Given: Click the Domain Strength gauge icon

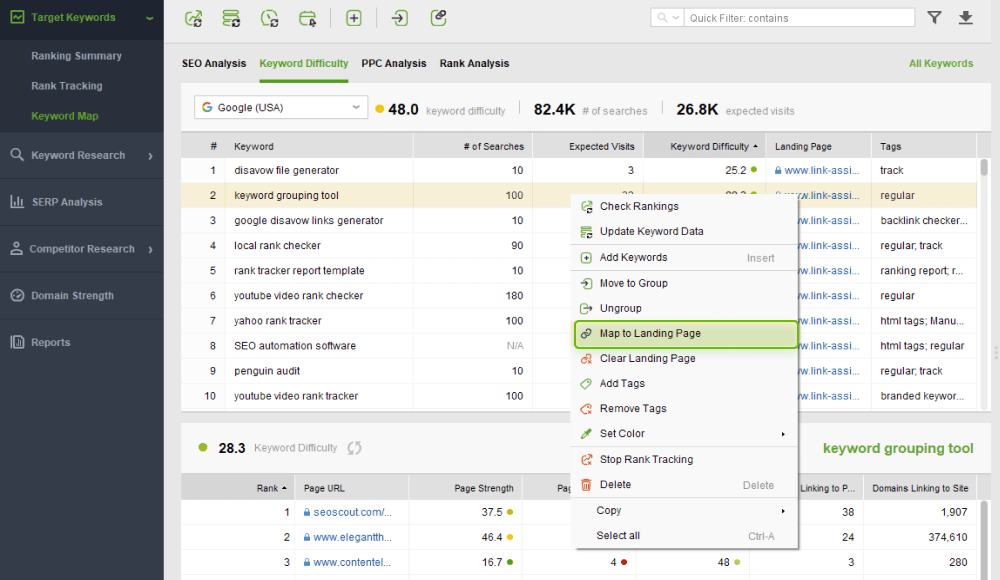Looking at the screenshot, I should point(17,295).
